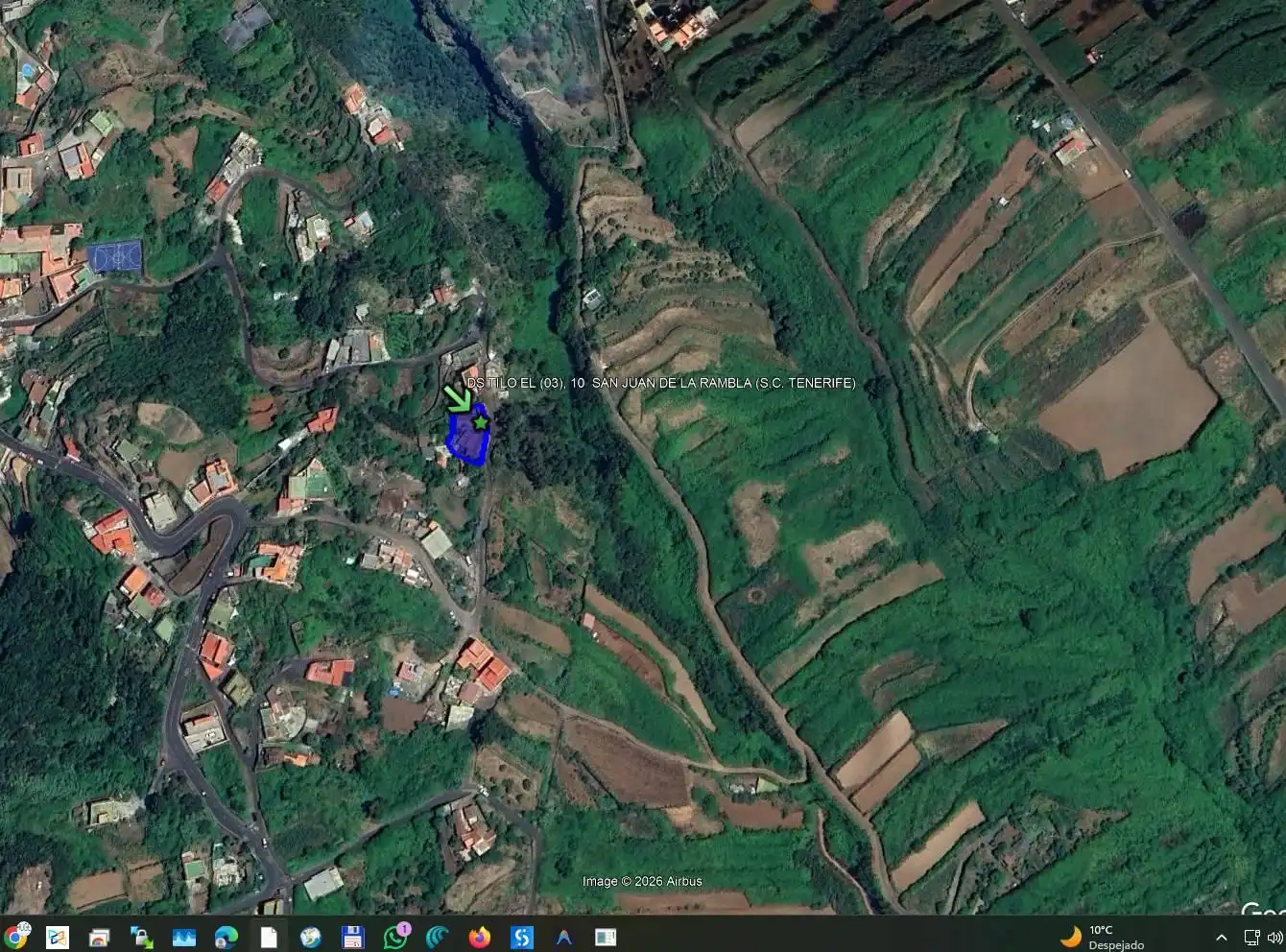Switch to the globe application in taskbar
This screenshot has height=952, width=1286.
pos(310,937)
